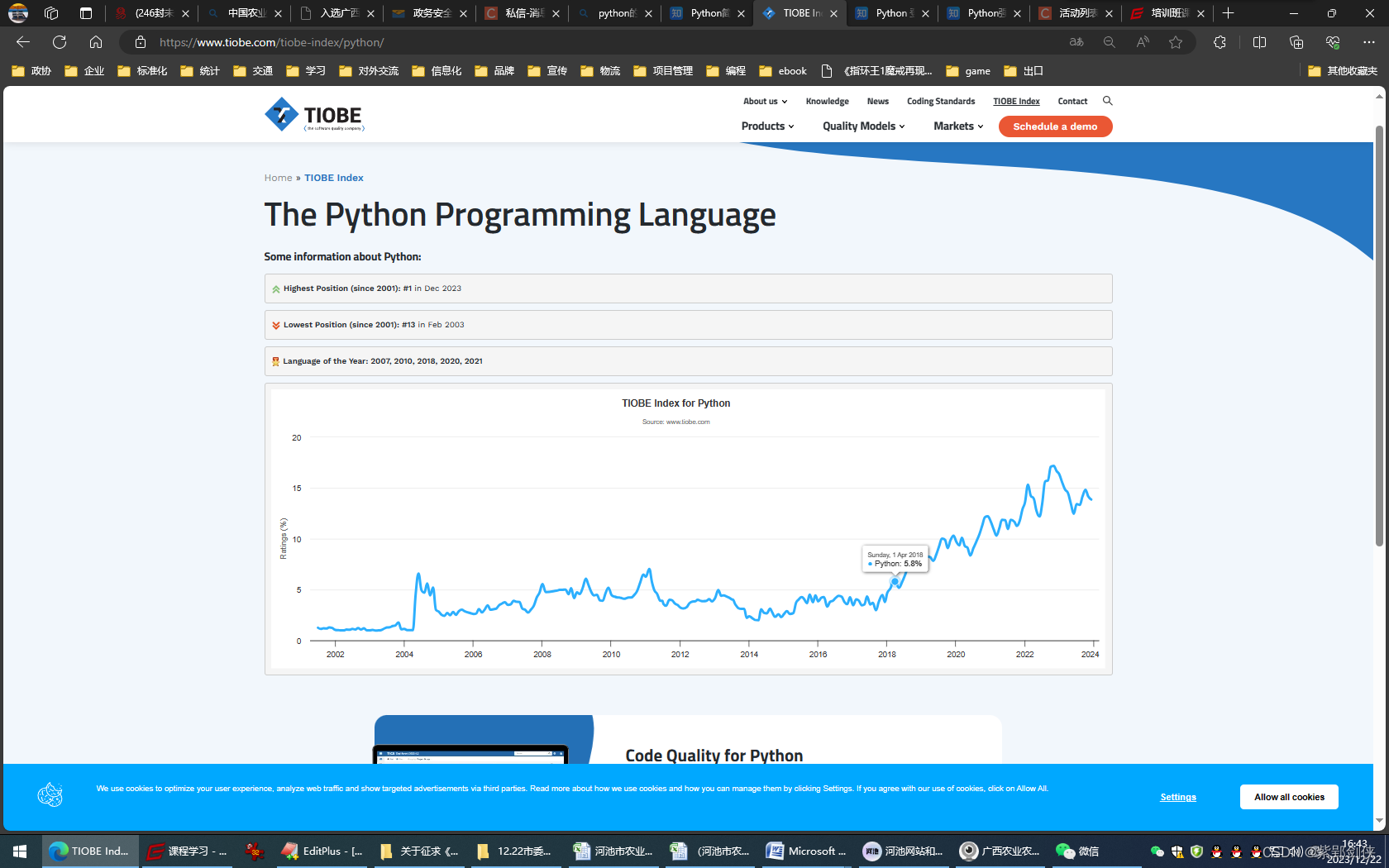The image size is (1389, 868).
Task: Close the TIOBE Index browser tab
Action: (x=833, y=13)
